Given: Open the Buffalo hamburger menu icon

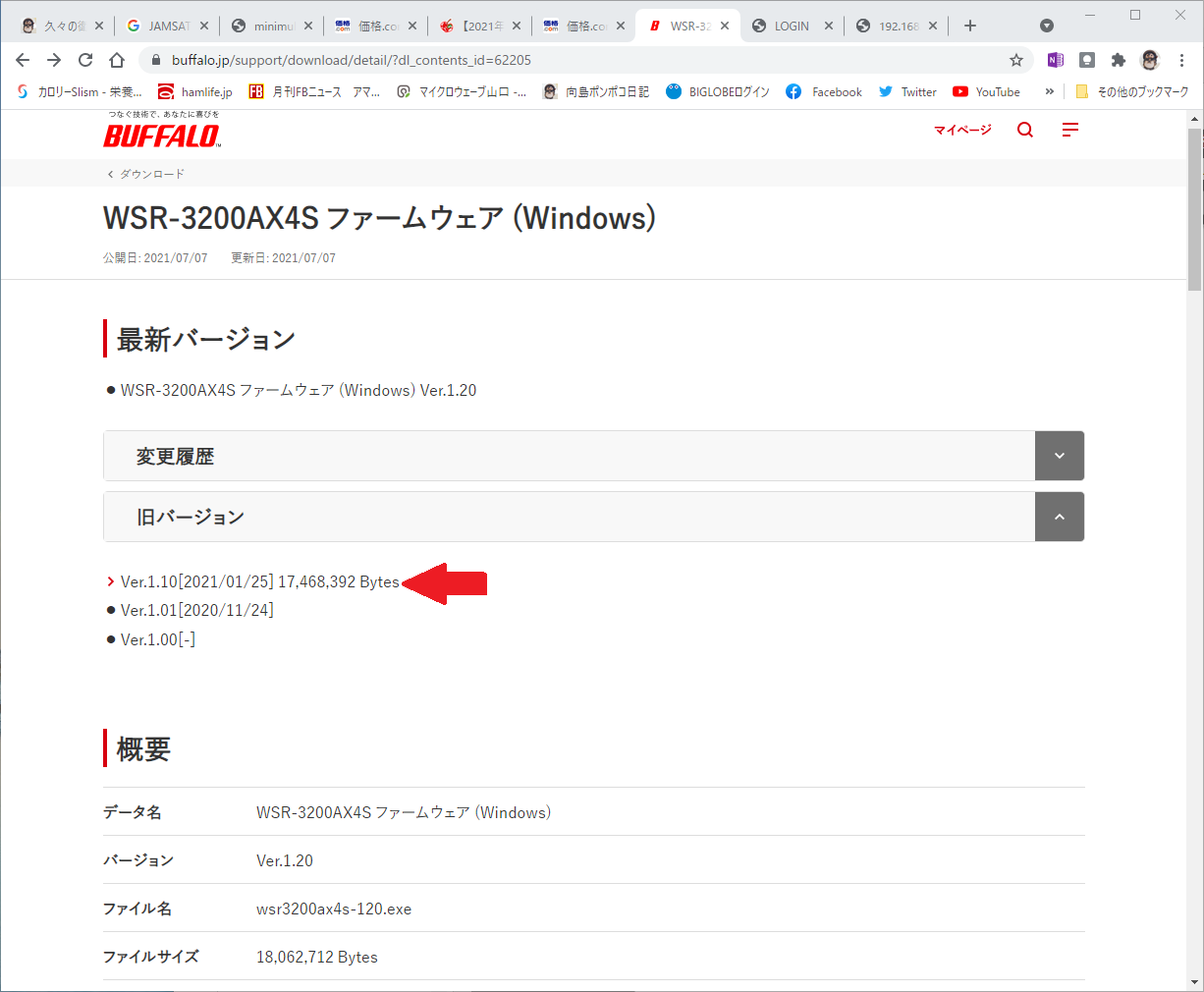Looking at the screenshot, I should tap(1070, 130).
